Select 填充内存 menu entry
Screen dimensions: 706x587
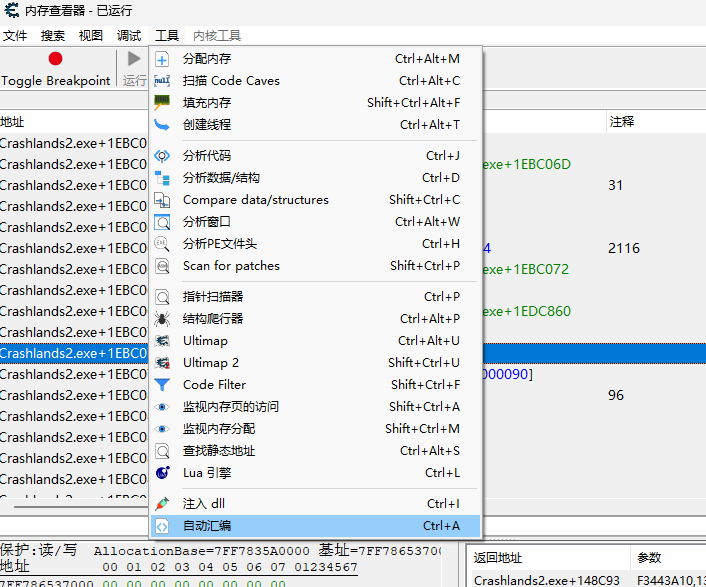pyautogui.click(x=316, y=103)
